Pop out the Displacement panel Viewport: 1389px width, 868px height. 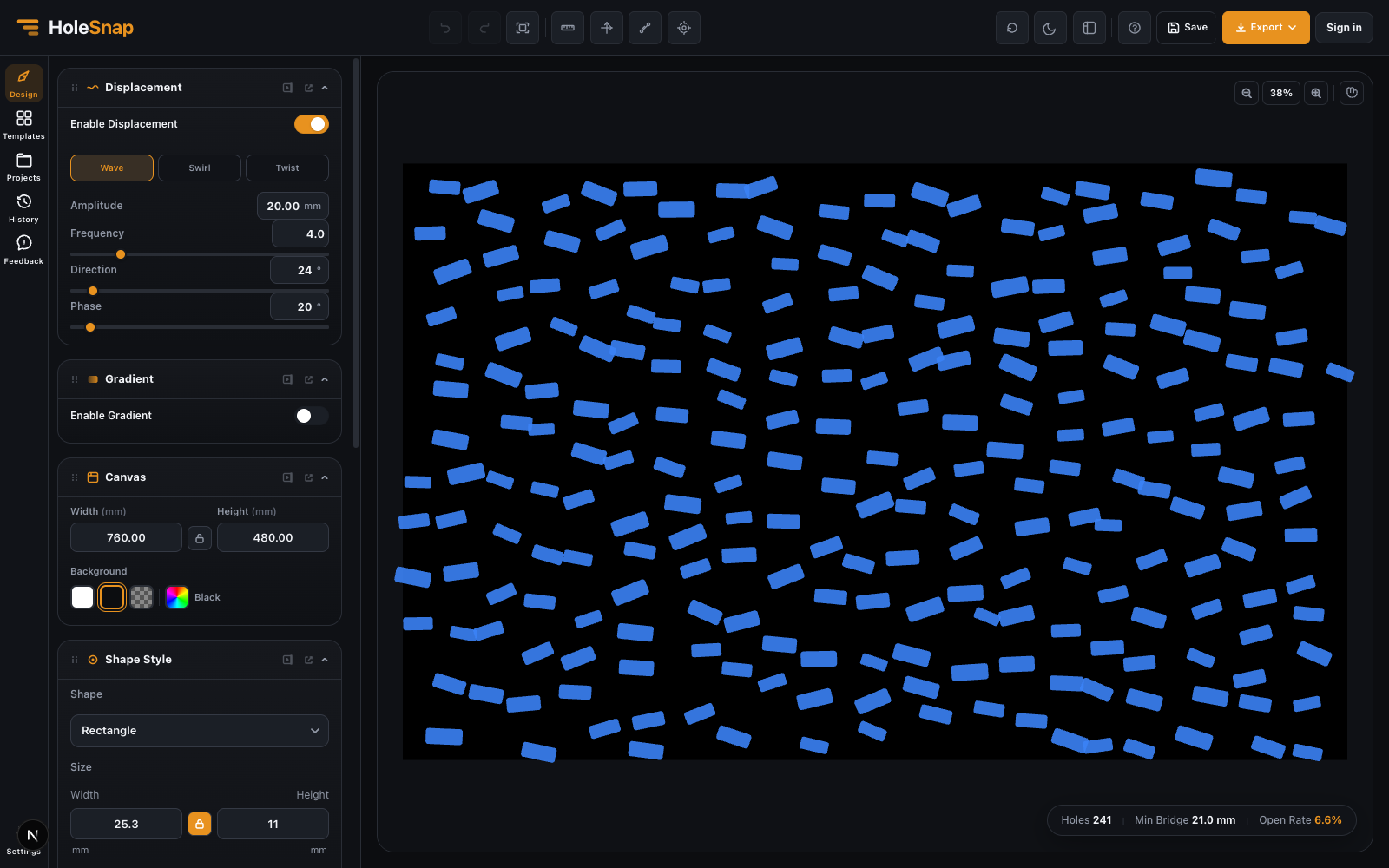pyautogui.click(x=308, y=88)
